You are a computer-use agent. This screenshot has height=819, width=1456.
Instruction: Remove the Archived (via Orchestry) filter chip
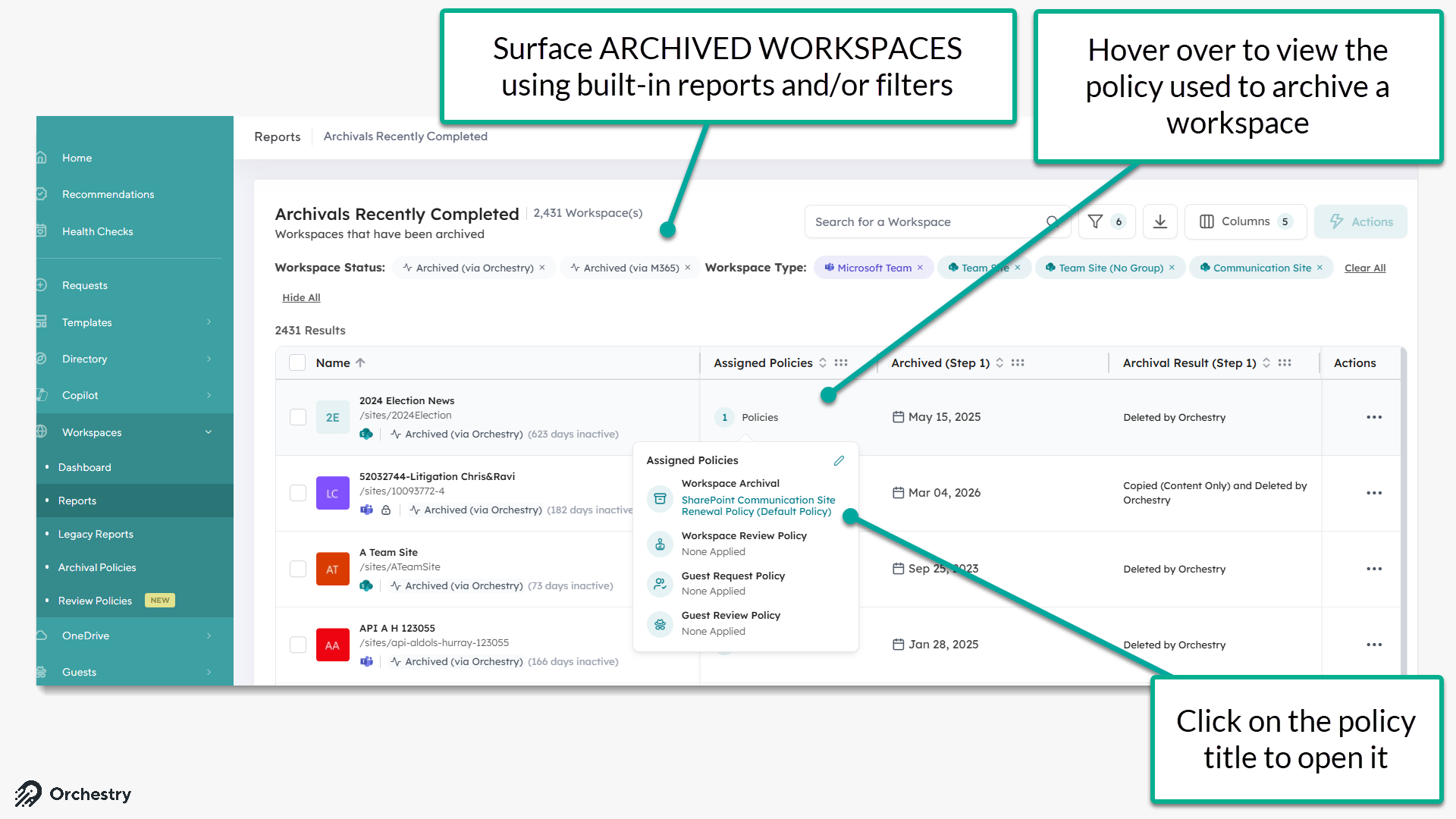(x=542, y=268)
